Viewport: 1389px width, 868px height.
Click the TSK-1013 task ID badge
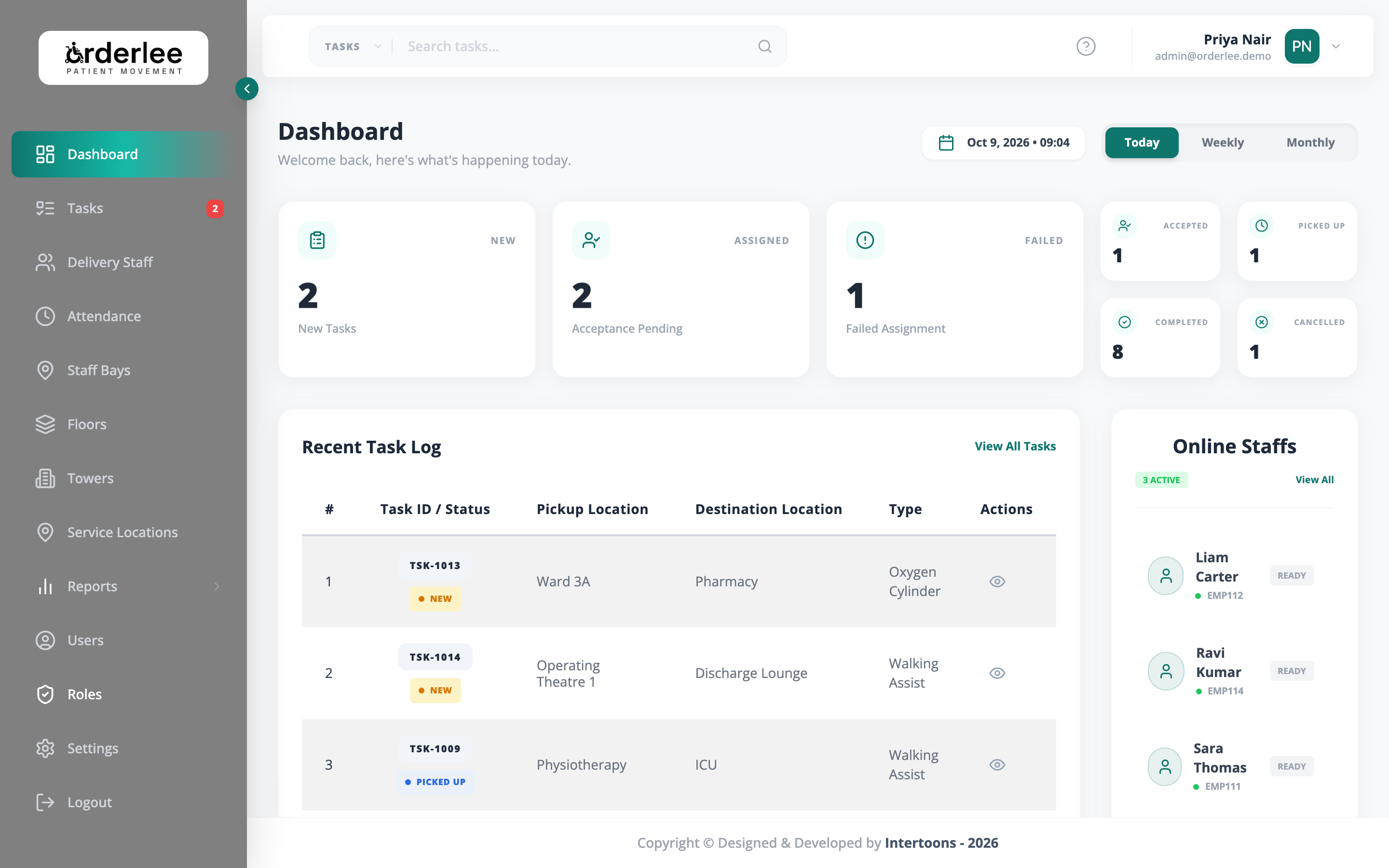tap(435, 566)
